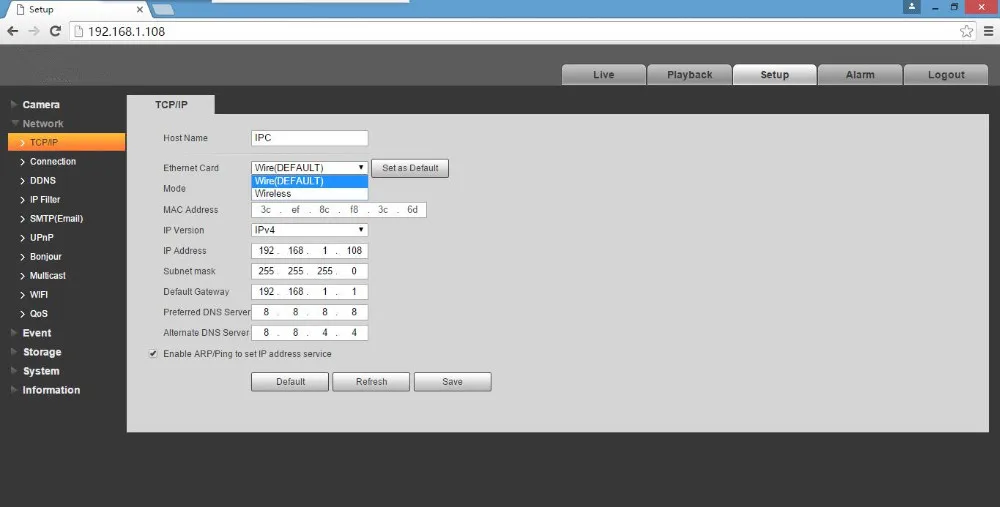Click the Chrome user profile icon
Viewport: 1000px width, 507px height.
coord(912,7)
